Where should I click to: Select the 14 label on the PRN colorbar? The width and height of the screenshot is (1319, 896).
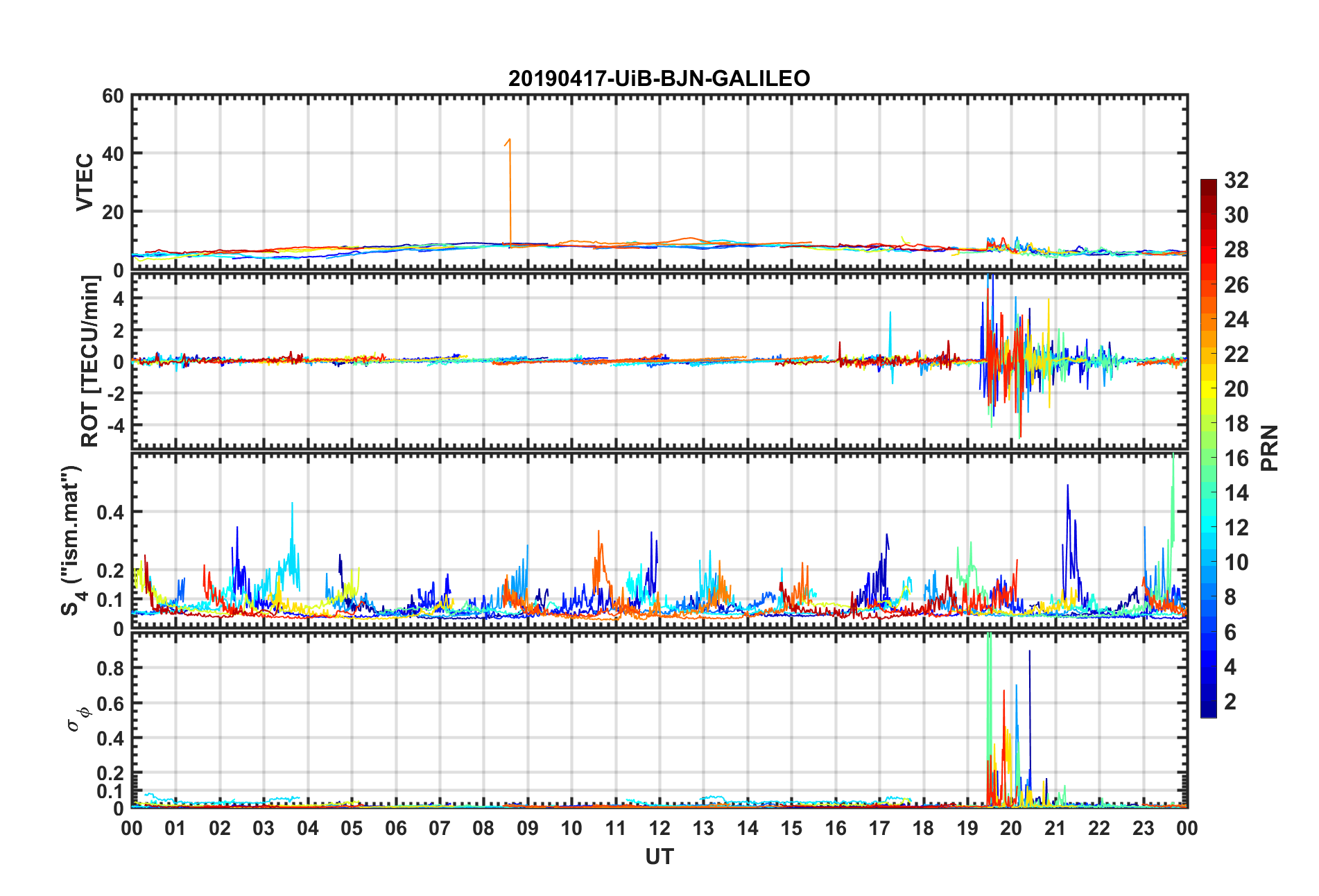click(1236, 492)
